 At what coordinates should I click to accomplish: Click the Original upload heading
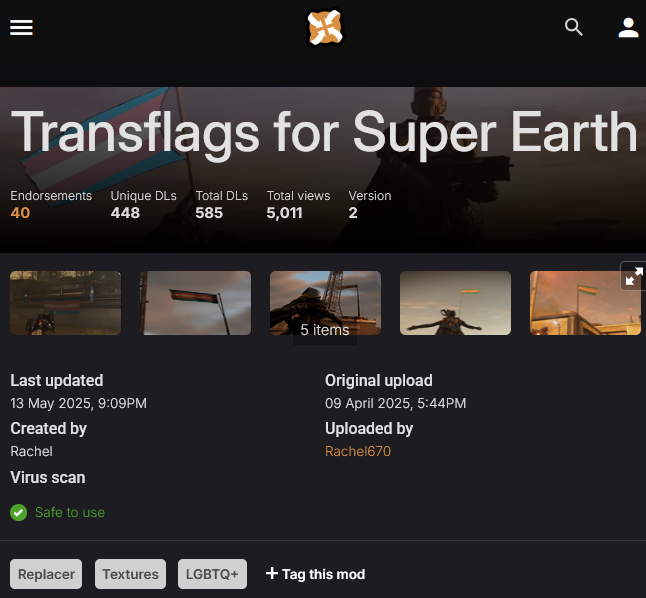coord(379,380)
